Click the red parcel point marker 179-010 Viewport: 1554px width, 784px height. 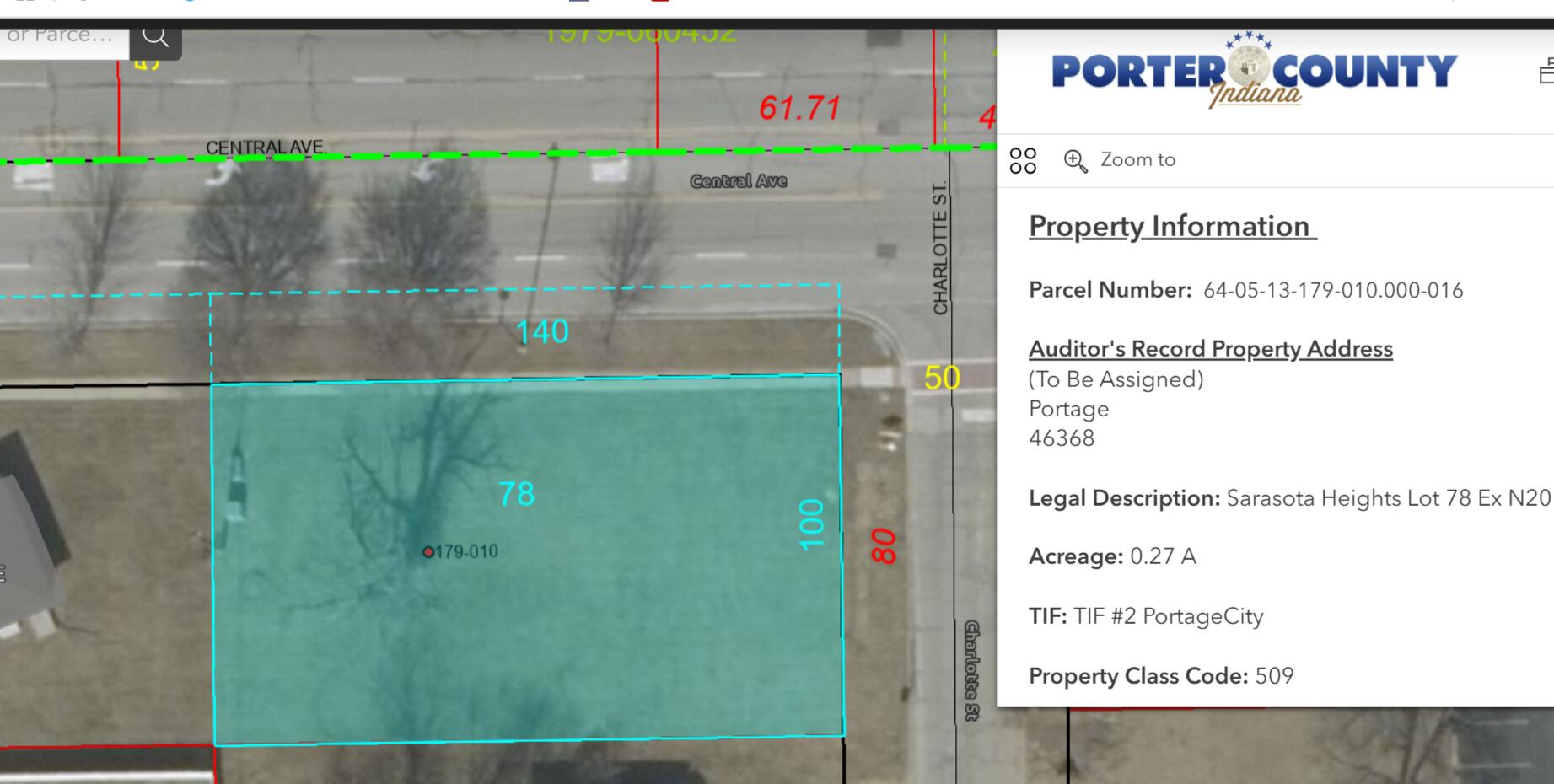pyautogui.click(x=428, y=552)
